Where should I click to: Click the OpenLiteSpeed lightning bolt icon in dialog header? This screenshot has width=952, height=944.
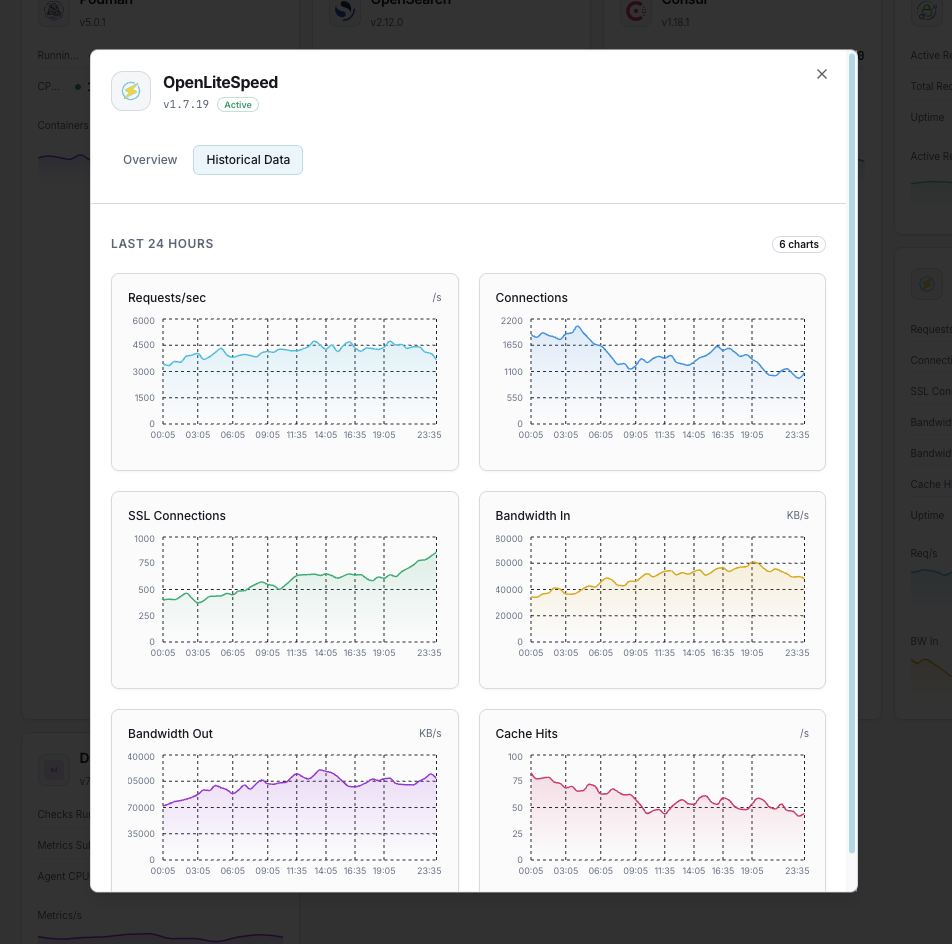(x=131, y=91)
